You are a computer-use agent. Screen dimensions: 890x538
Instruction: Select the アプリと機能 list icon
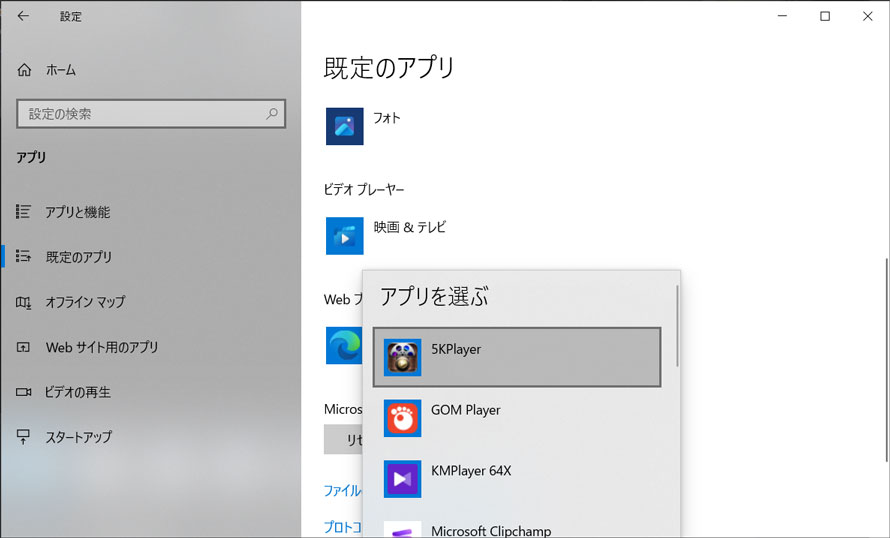(x=23, y=212)
